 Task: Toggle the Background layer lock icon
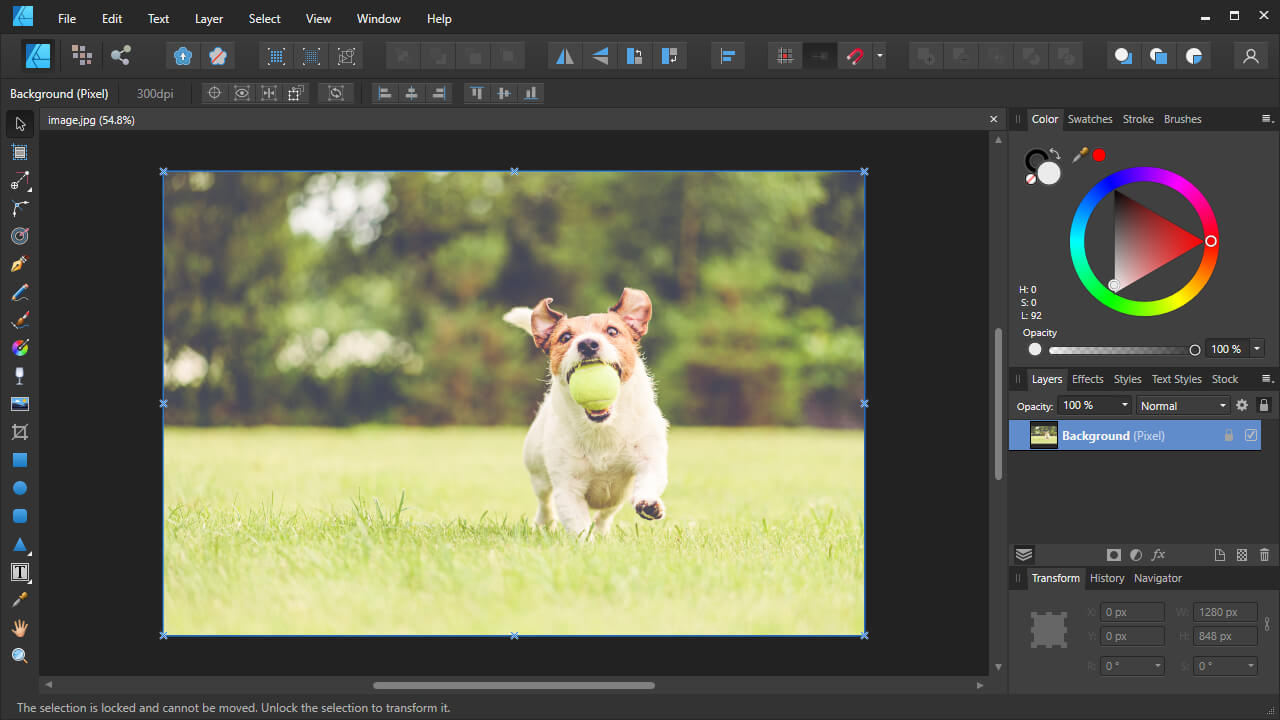pos(1229,436)
